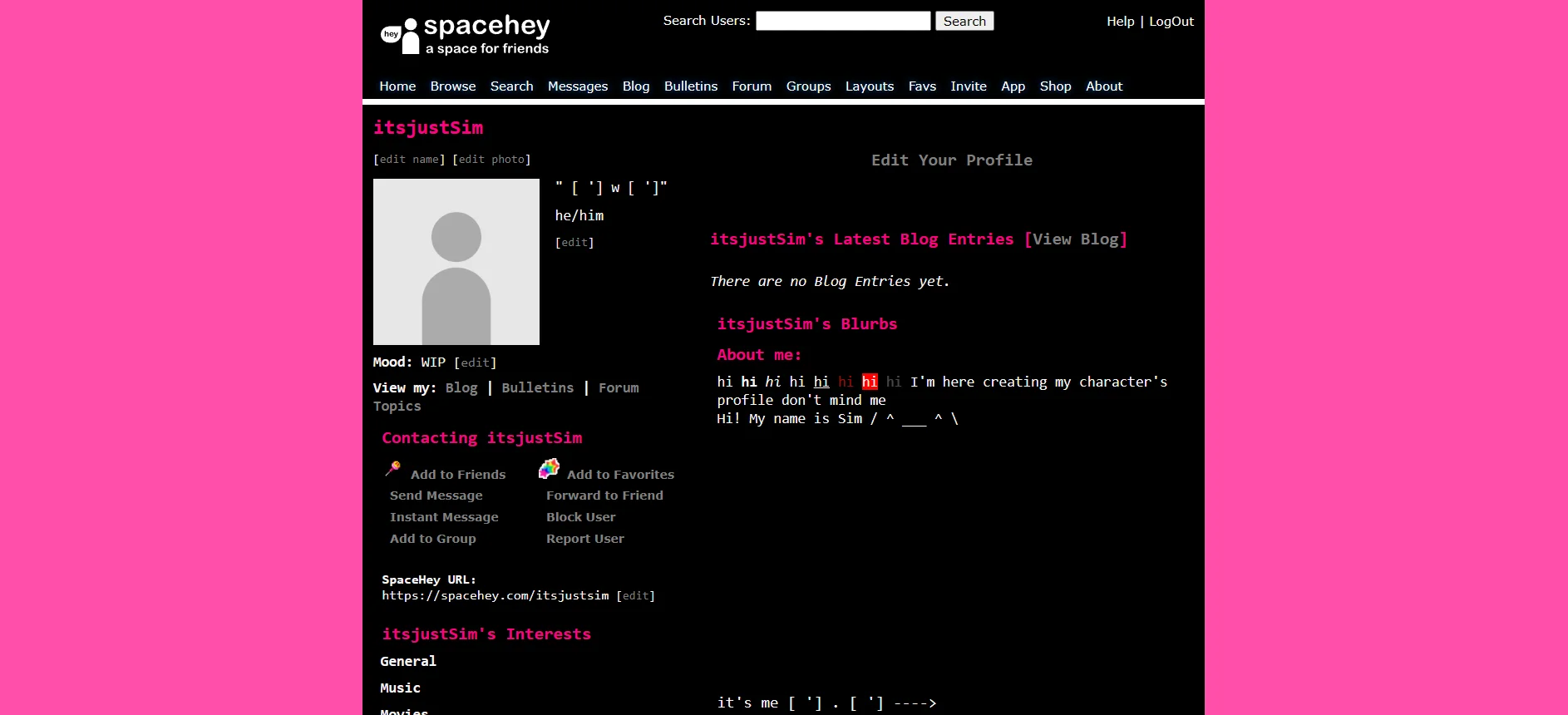
Task: Open the Help link
Action: click(1120, 22)
